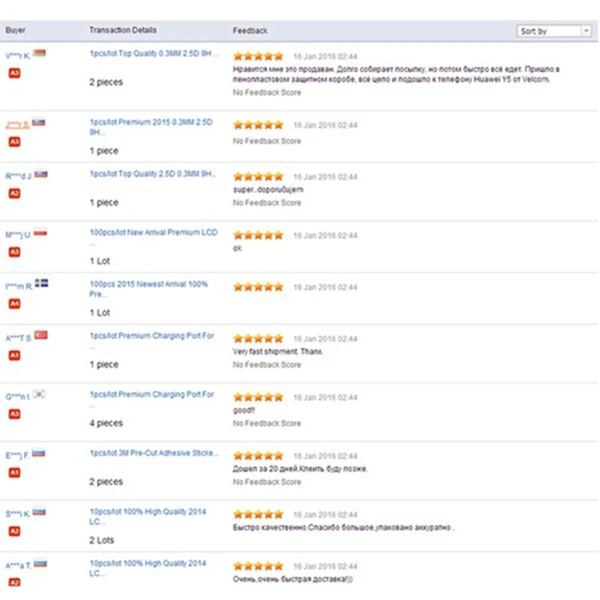Screen dimensions: 600x600
Task: Click the Buyer column header
Action: [16, 31]
